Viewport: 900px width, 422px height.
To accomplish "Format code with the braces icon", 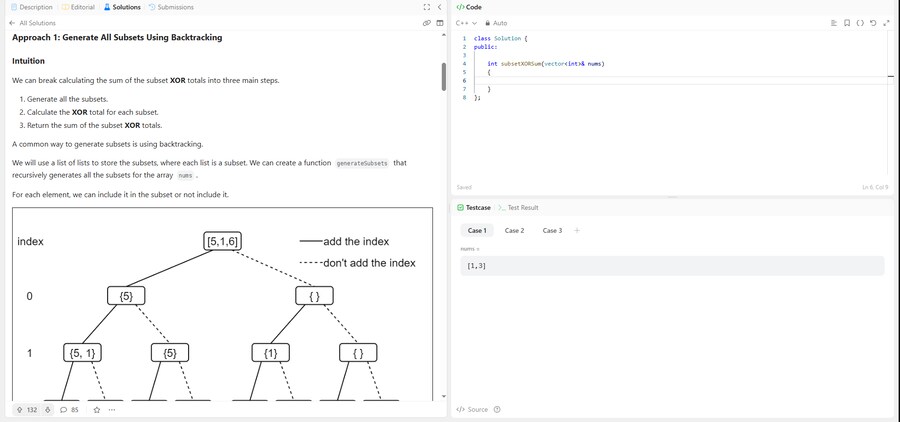I will pos(860,23).
